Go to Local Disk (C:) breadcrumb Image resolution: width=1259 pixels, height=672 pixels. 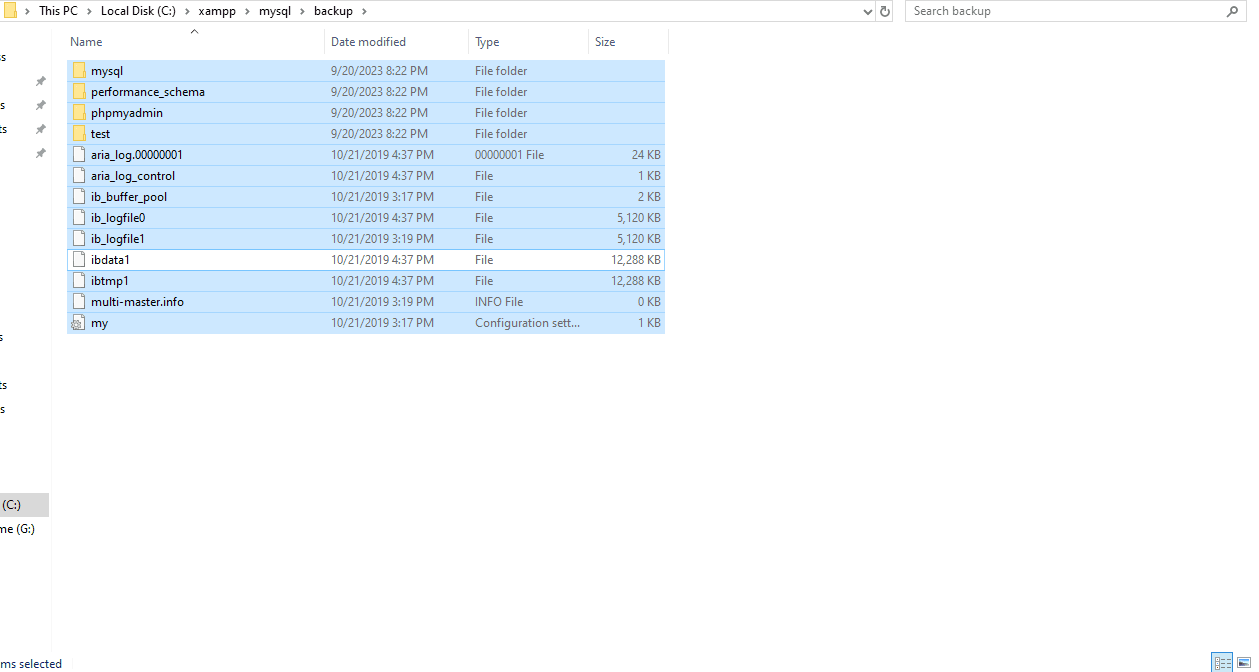click(138, 11)
